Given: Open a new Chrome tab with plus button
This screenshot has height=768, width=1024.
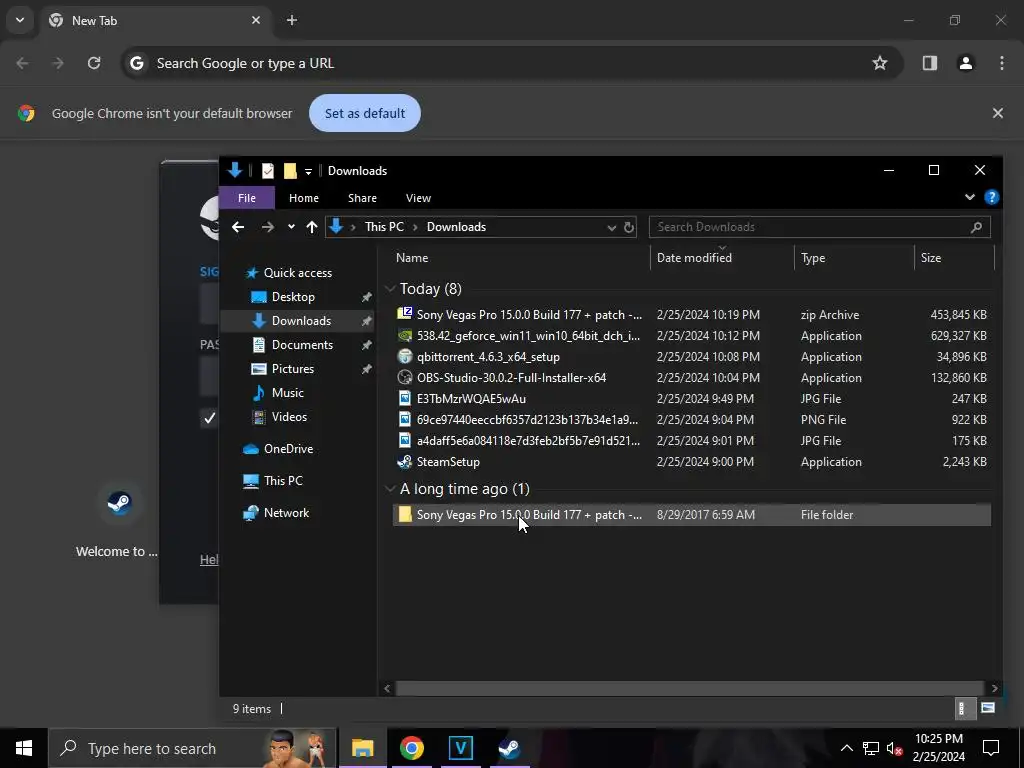Looking at the screenshot, I should point(292,20).
